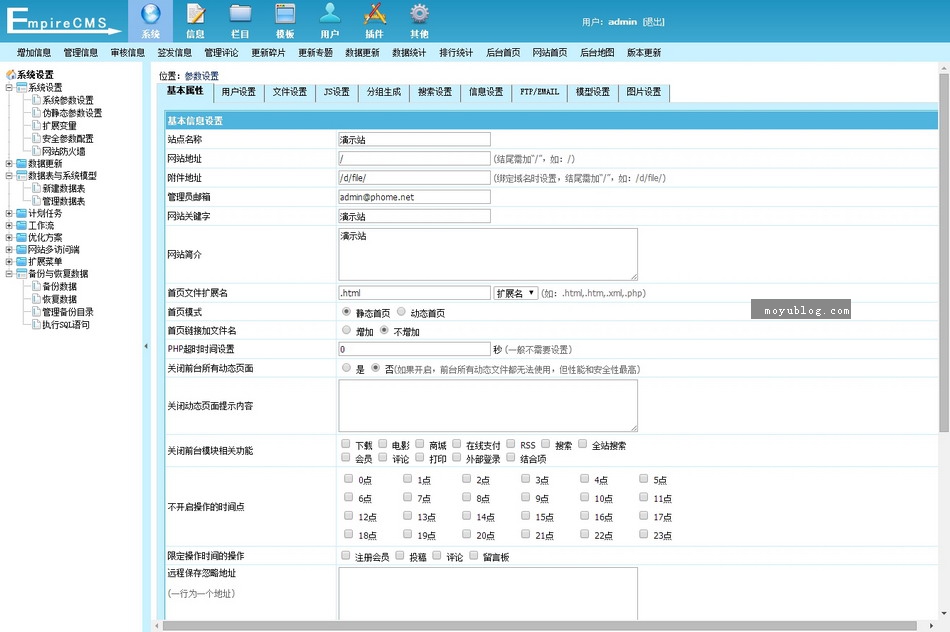
Task: Click the page icon for 网站防火墙
Action: coord(36,151)
